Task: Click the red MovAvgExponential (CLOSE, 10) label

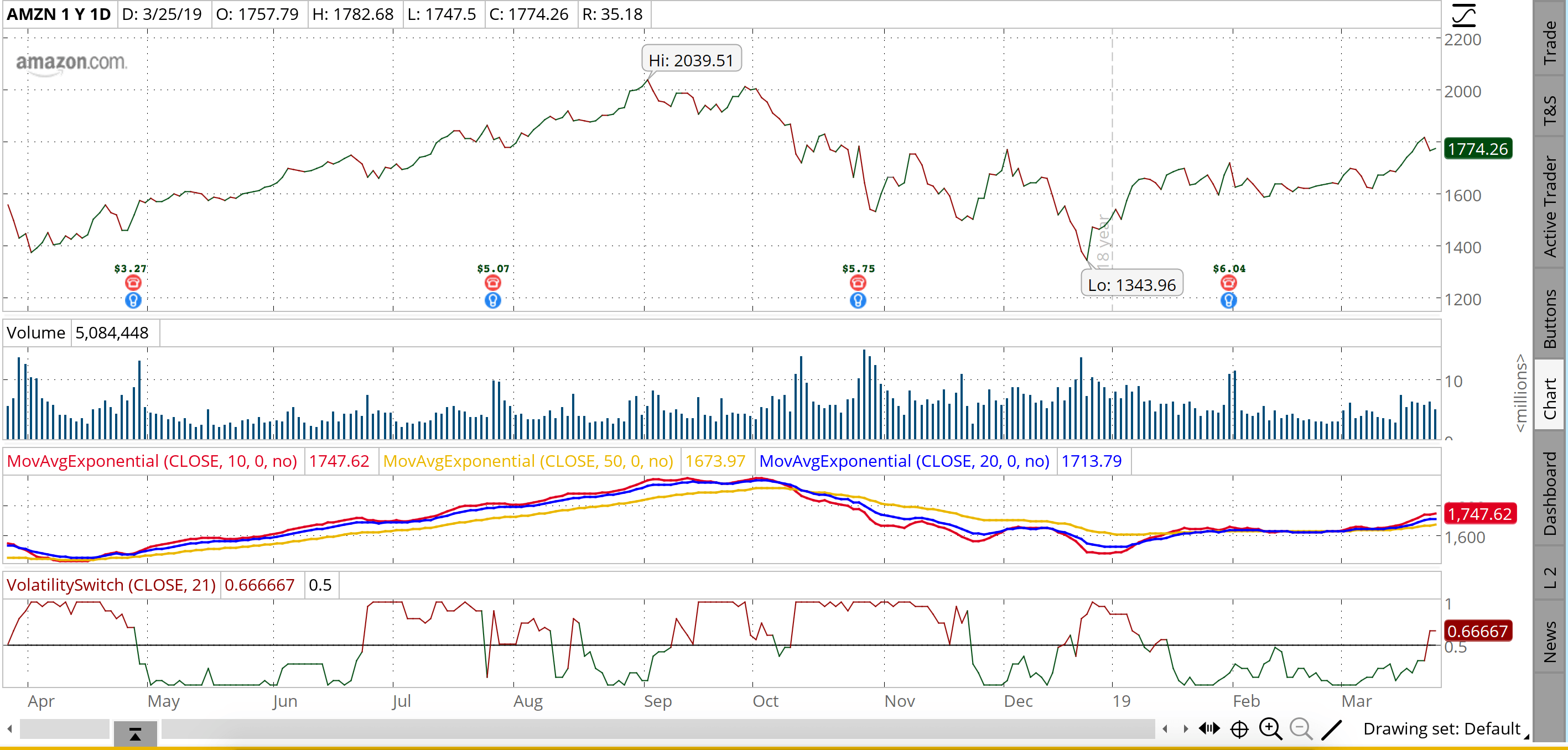Action: 152,461
